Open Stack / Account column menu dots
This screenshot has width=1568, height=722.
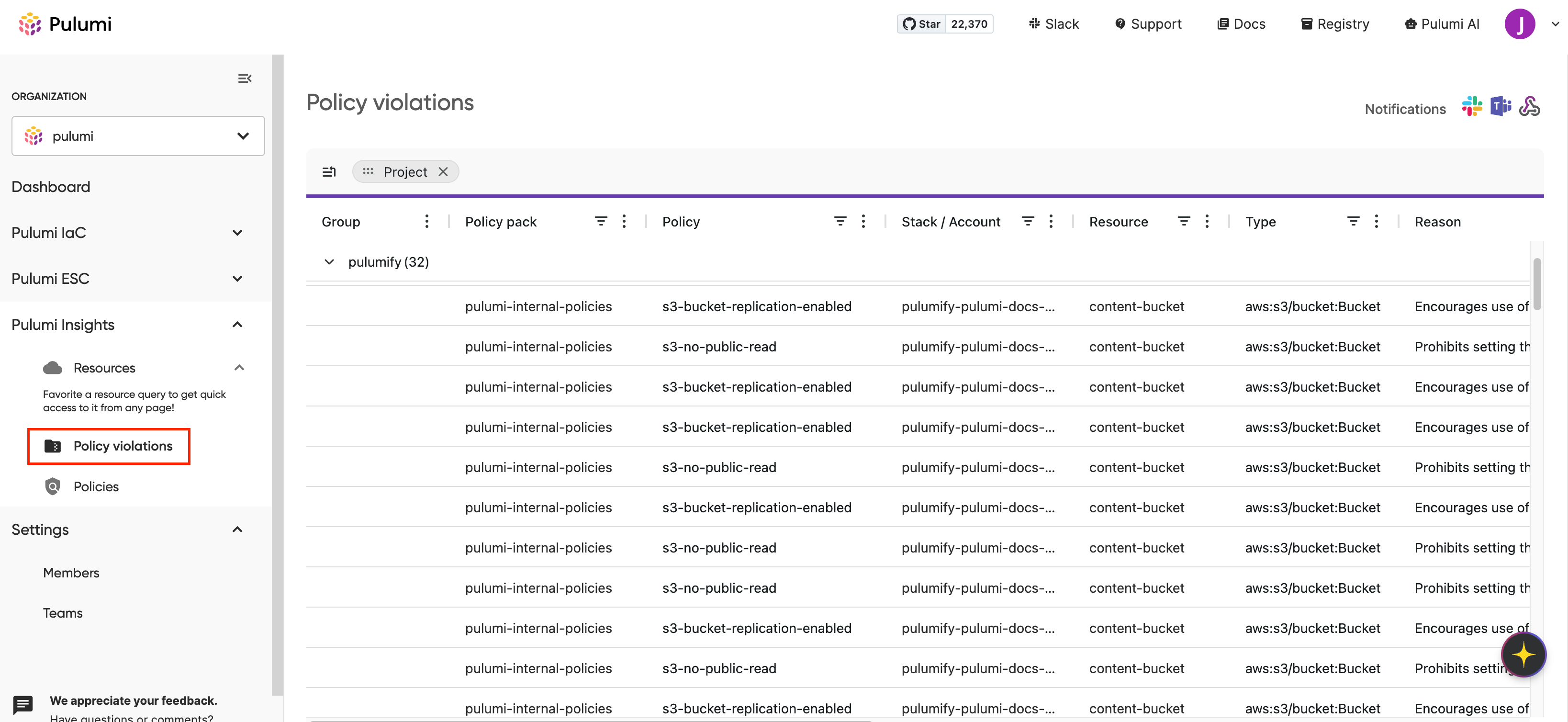(x=1051, y=222)
